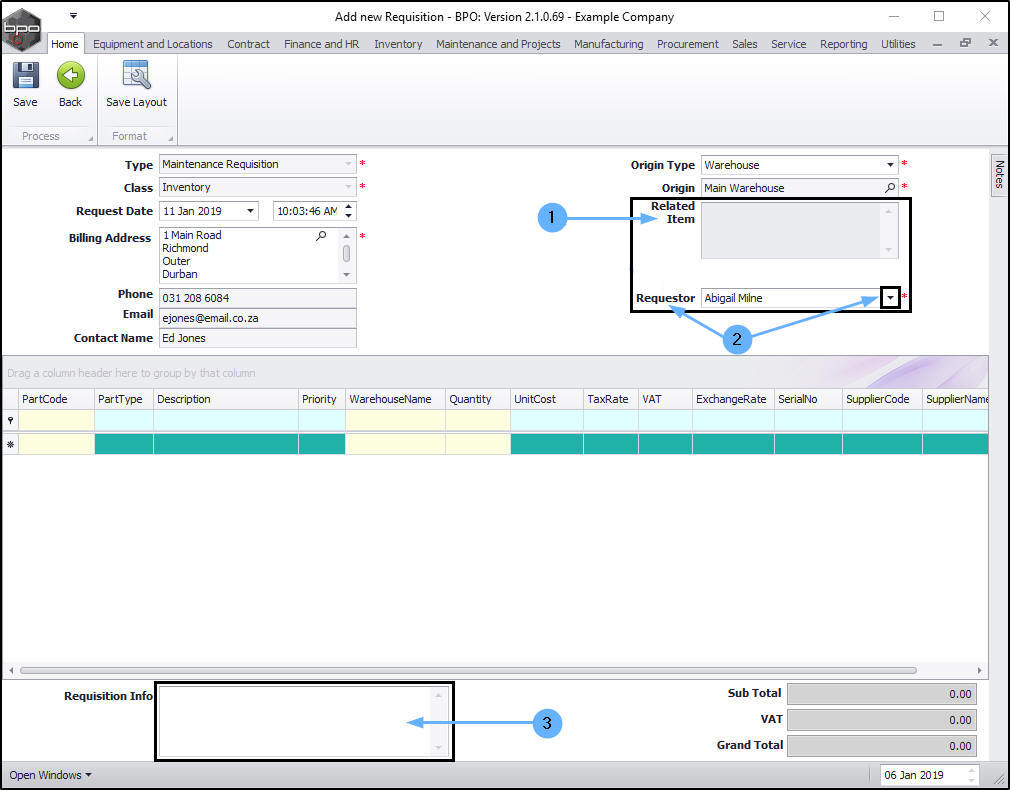Click the new row asterisk indicator

point(10,444)
